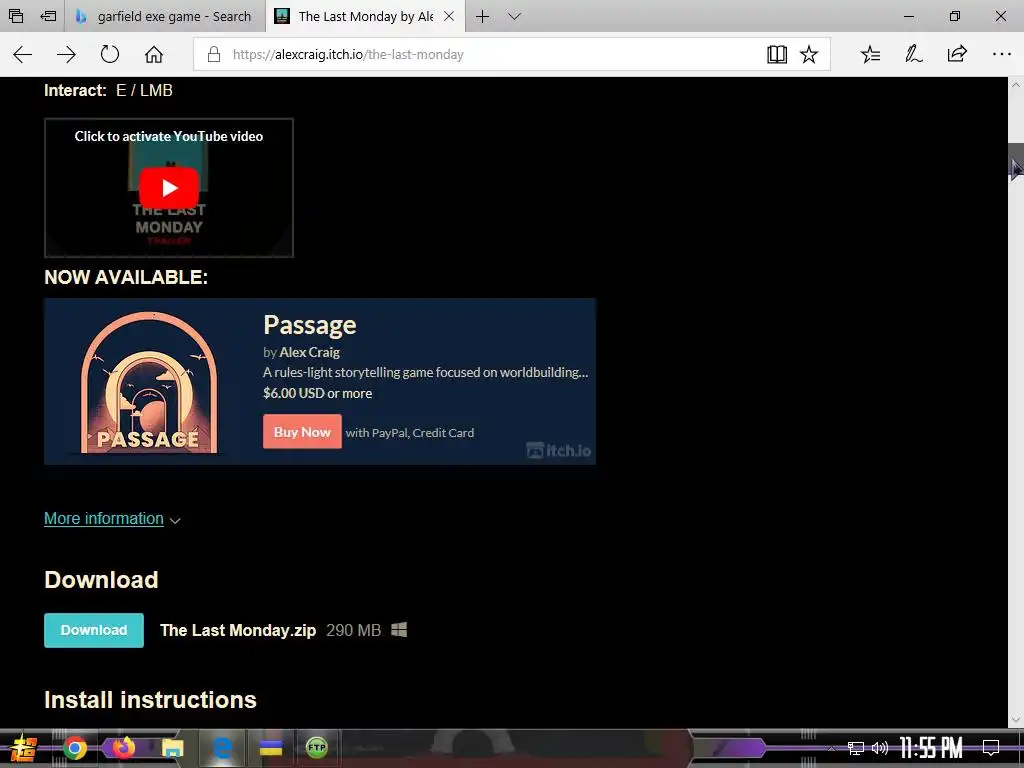Play the YouTube trailer video

[x=169, y=188]
